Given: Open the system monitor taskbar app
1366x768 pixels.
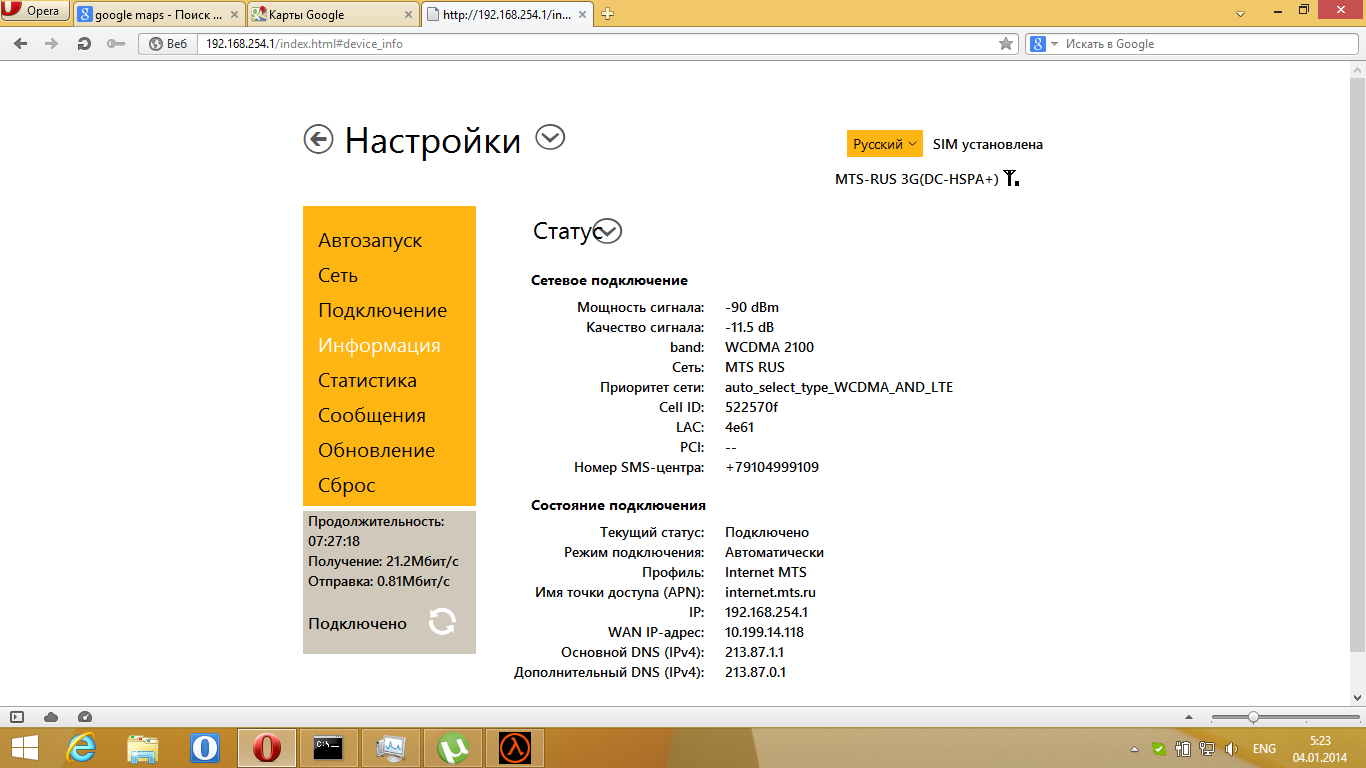Looking at the screenshot, I should (x=391, y=748).
